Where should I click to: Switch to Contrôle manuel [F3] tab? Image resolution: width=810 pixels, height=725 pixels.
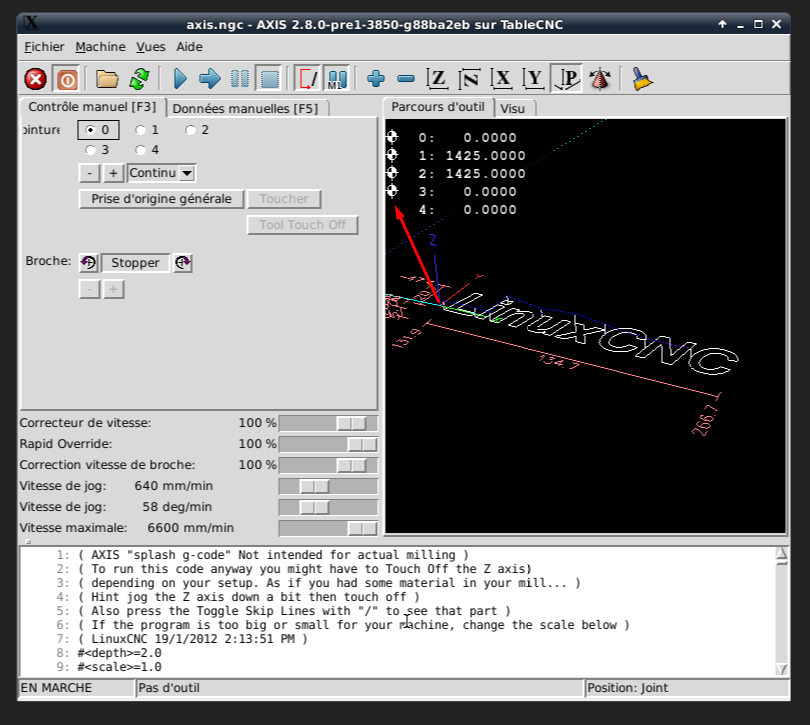[92, 107]
